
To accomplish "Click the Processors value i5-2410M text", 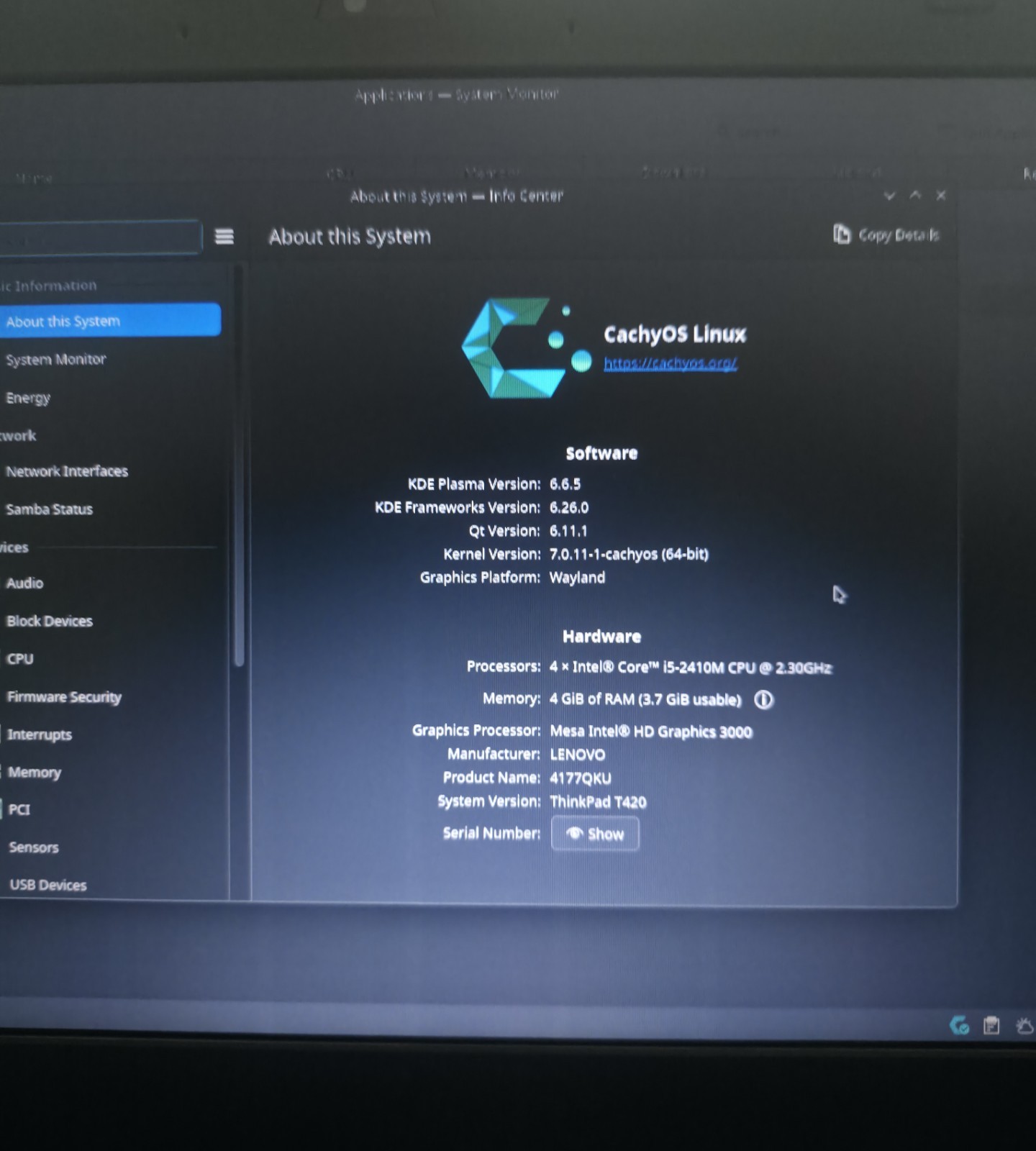I will 691,668.
